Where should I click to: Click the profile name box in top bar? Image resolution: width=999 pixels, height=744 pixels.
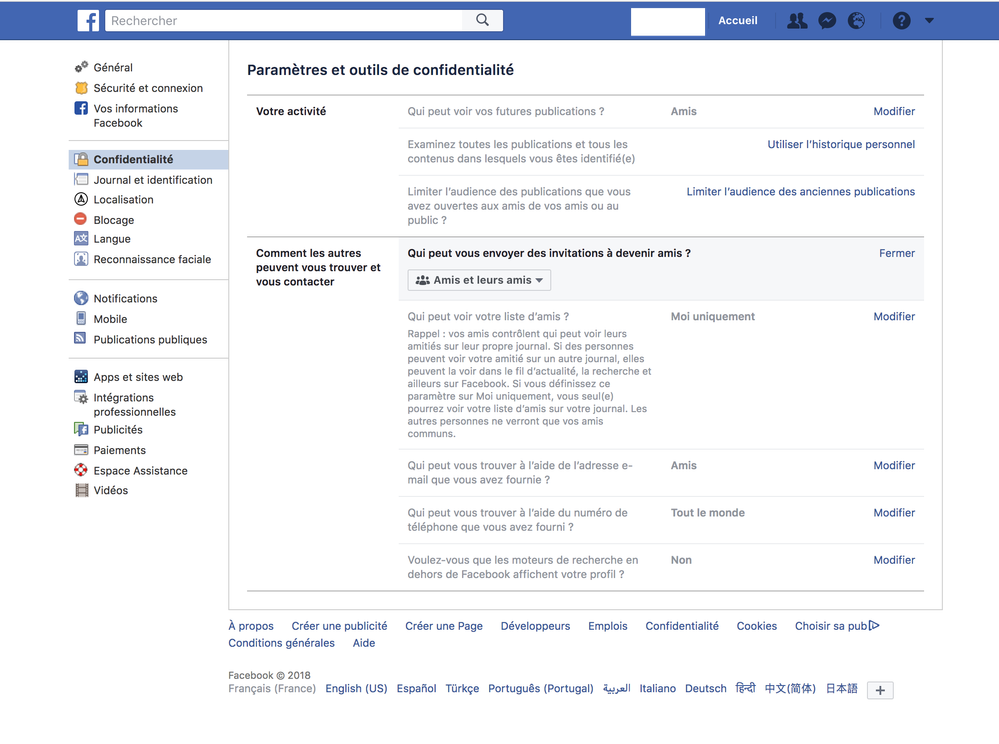pos(668,21)
